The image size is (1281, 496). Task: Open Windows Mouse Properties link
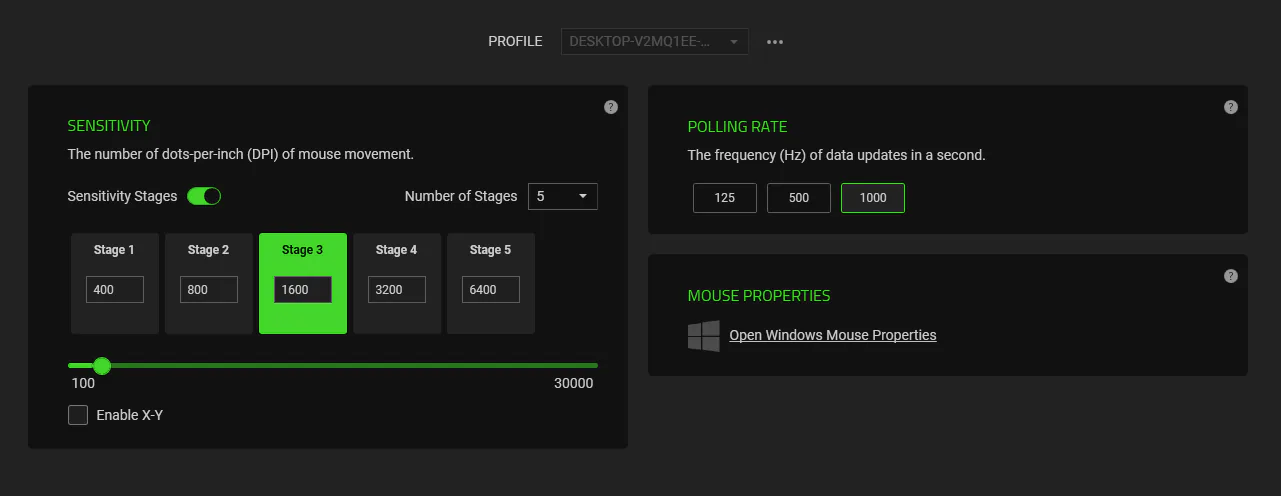[833, 335]
